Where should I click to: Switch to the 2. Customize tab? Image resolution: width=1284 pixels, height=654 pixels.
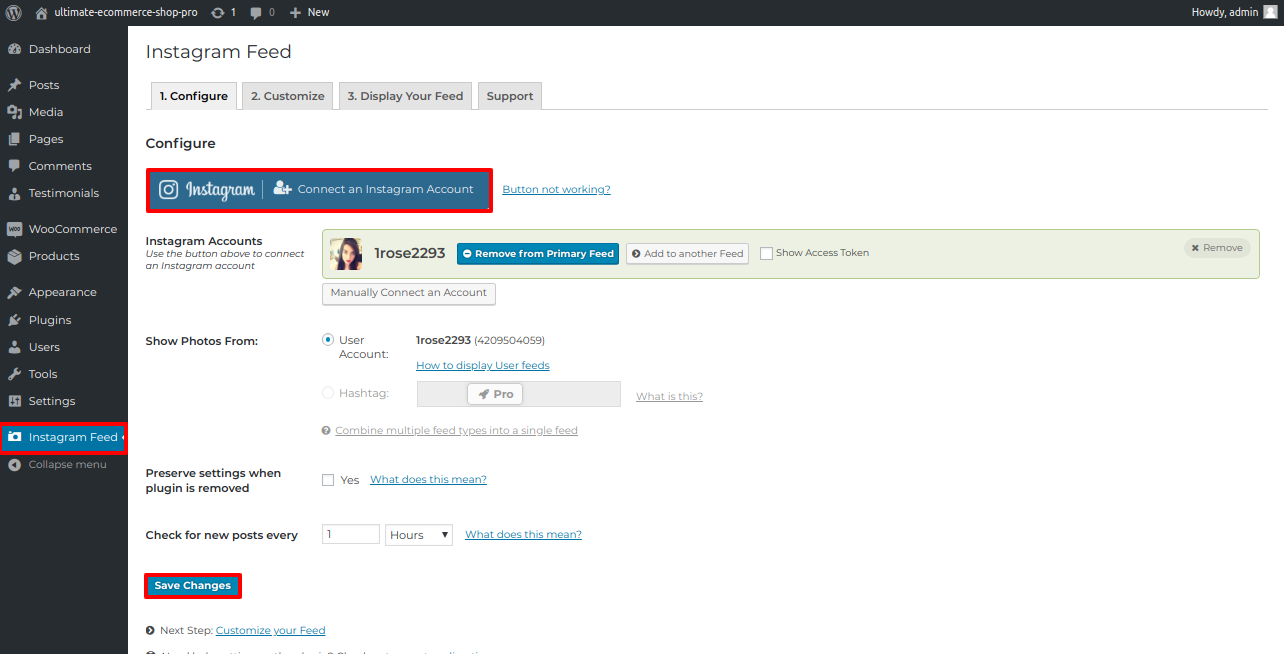click(x=288, y=96)
